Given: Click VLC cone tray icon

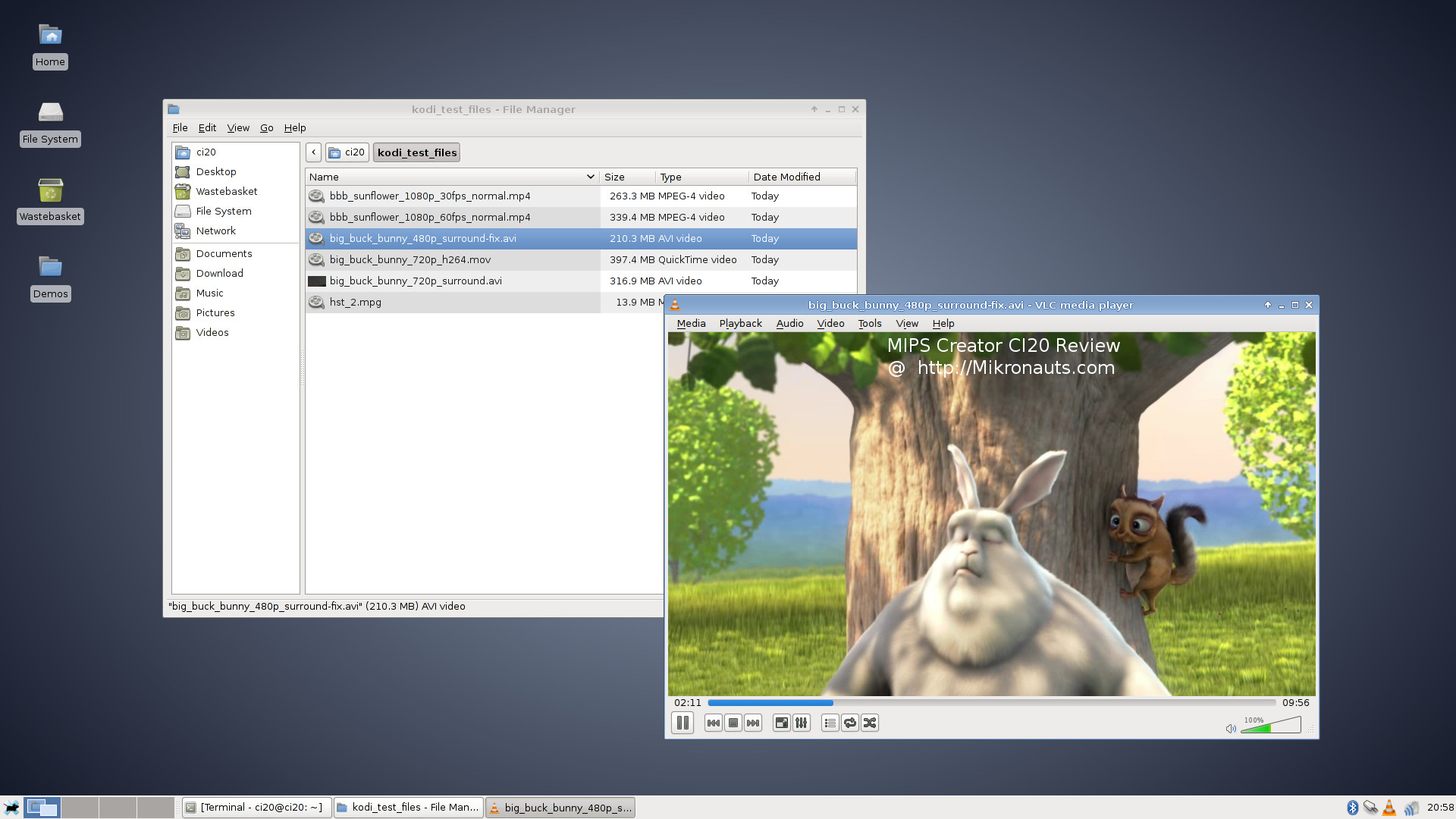Looking at the screenshot, I should (x=1389, y=808).
